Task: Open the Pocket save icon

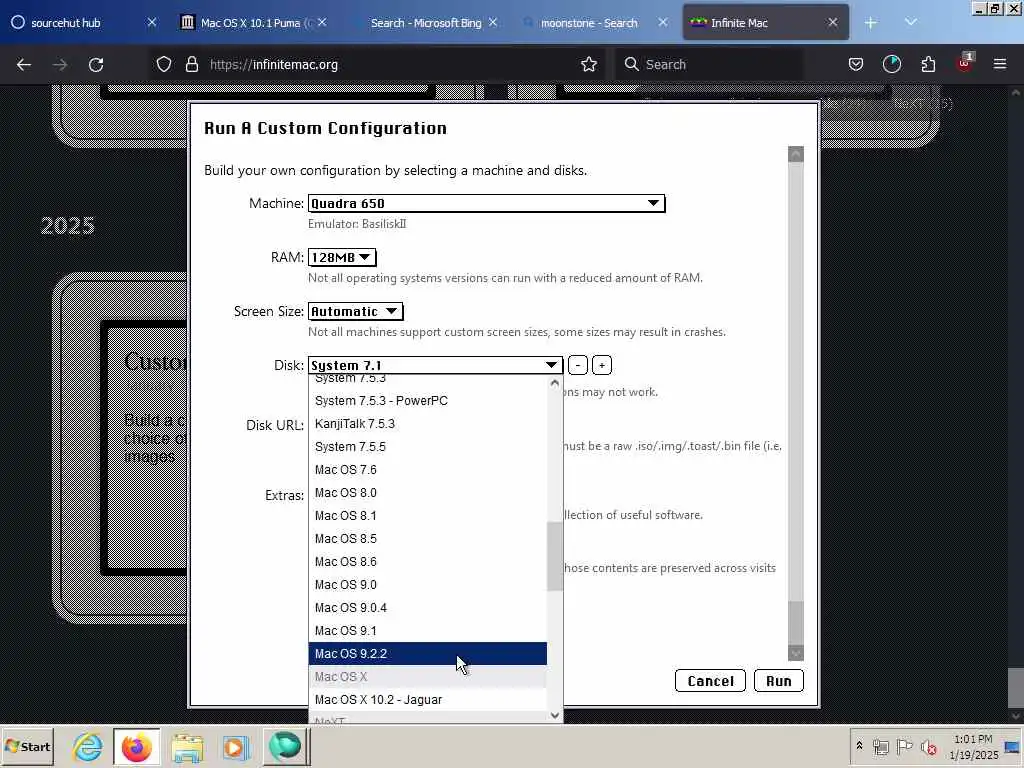Action: coord(856,65)
